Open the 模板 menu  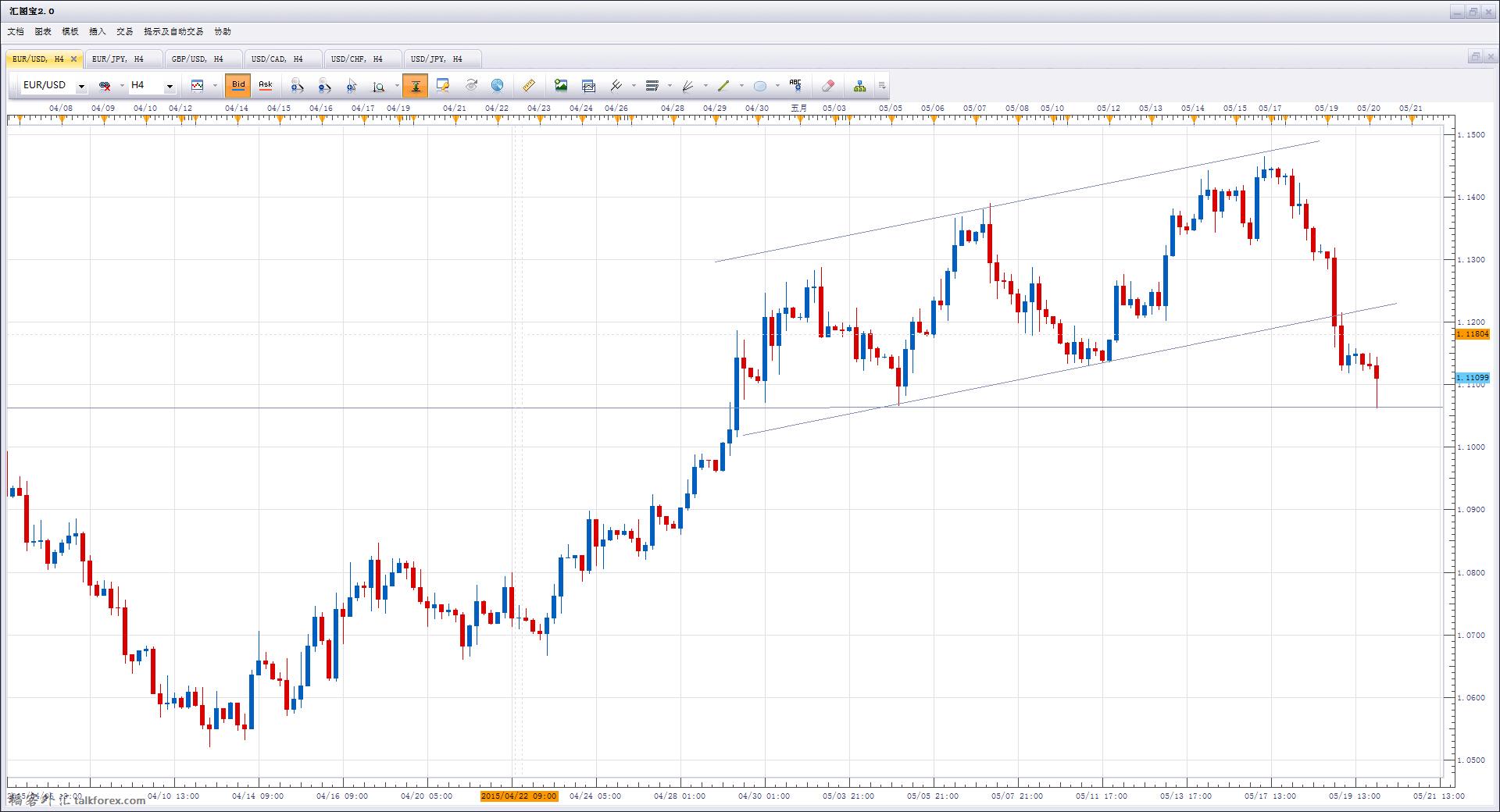[x=70, y=32]
